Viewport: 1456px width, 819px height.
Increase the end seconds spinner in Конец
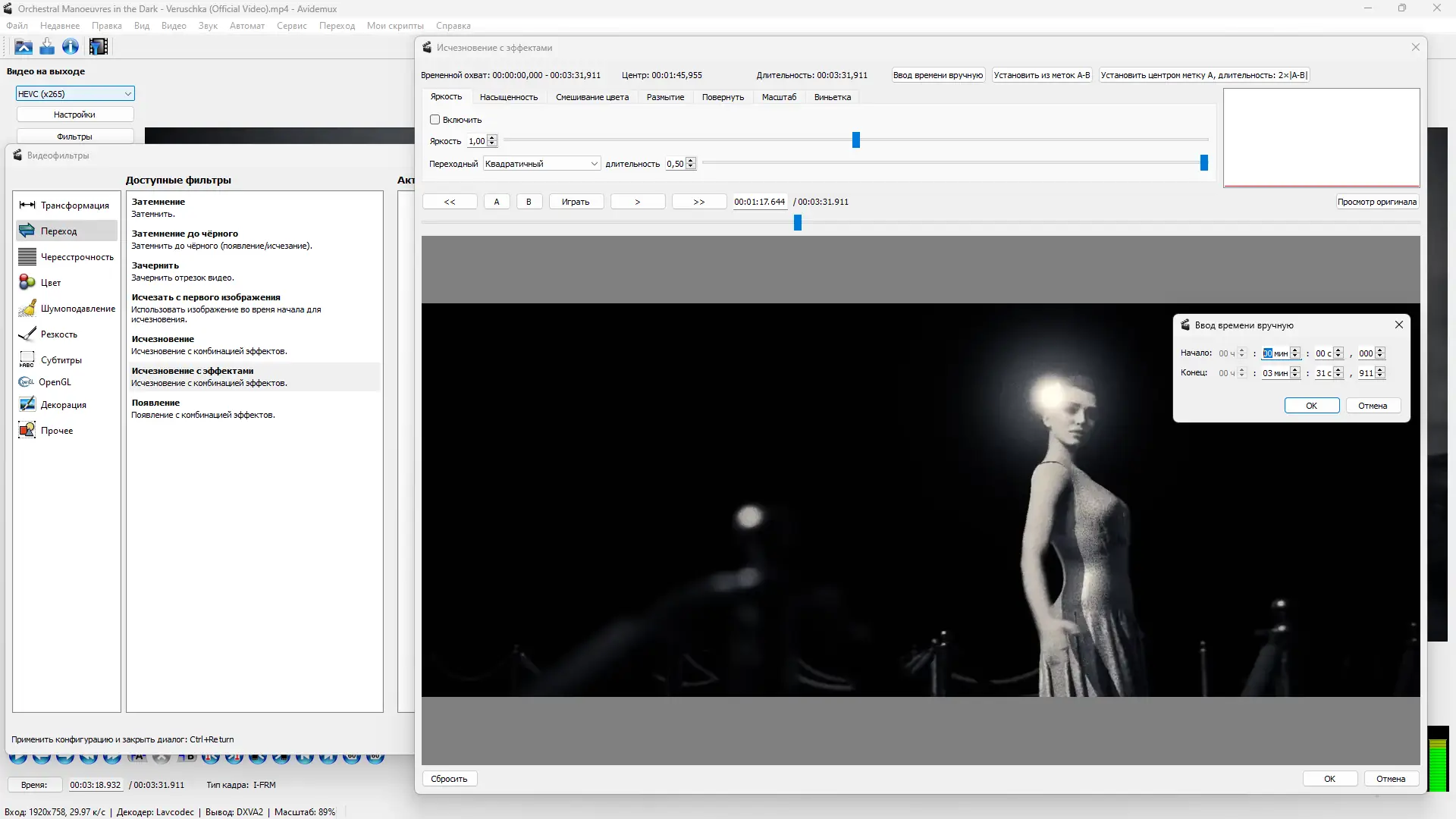pos(1338,370)
